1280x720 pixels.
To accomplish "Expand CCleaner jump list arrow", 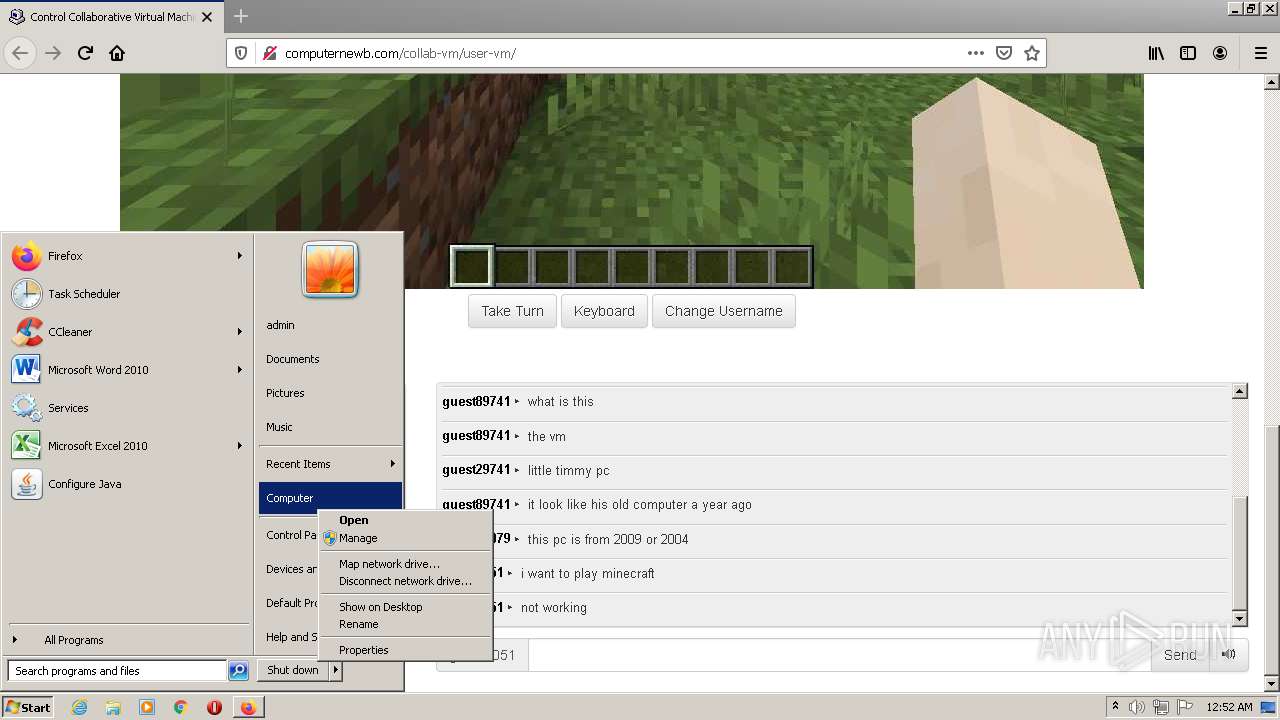I will [x=240, y=332].
